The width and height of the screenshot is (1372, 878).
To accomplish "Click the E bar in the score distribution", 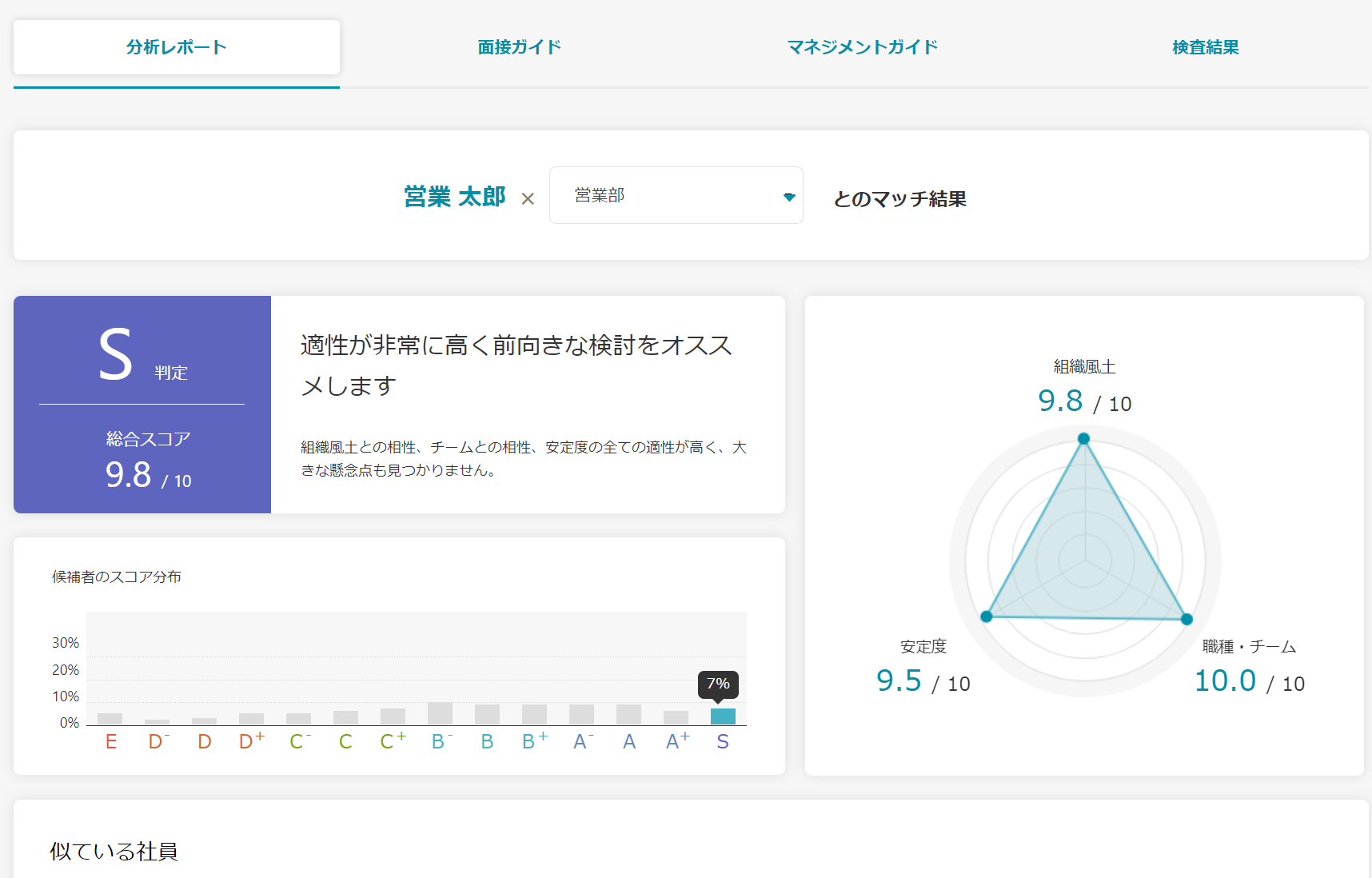I will [110, 716].
